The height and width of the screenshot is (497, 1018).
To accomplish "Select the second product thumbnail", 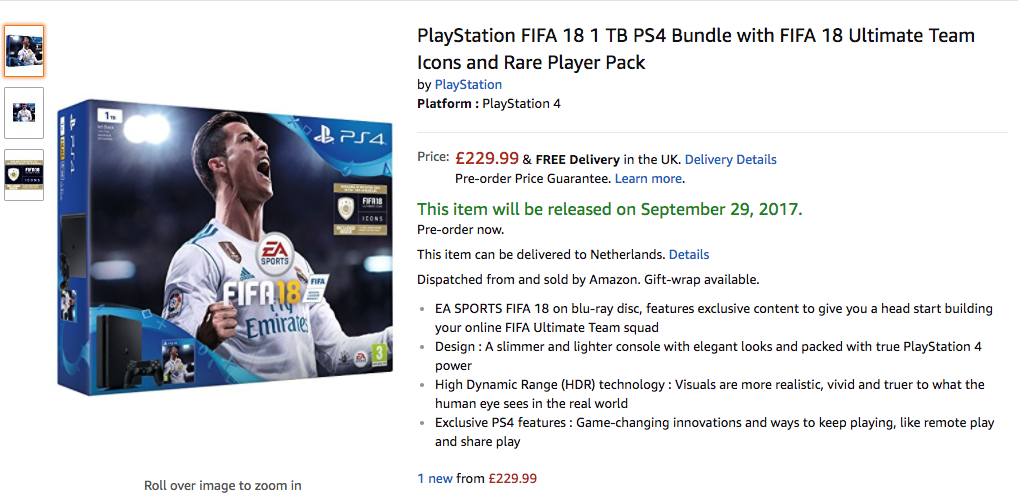I will point(24,112).
